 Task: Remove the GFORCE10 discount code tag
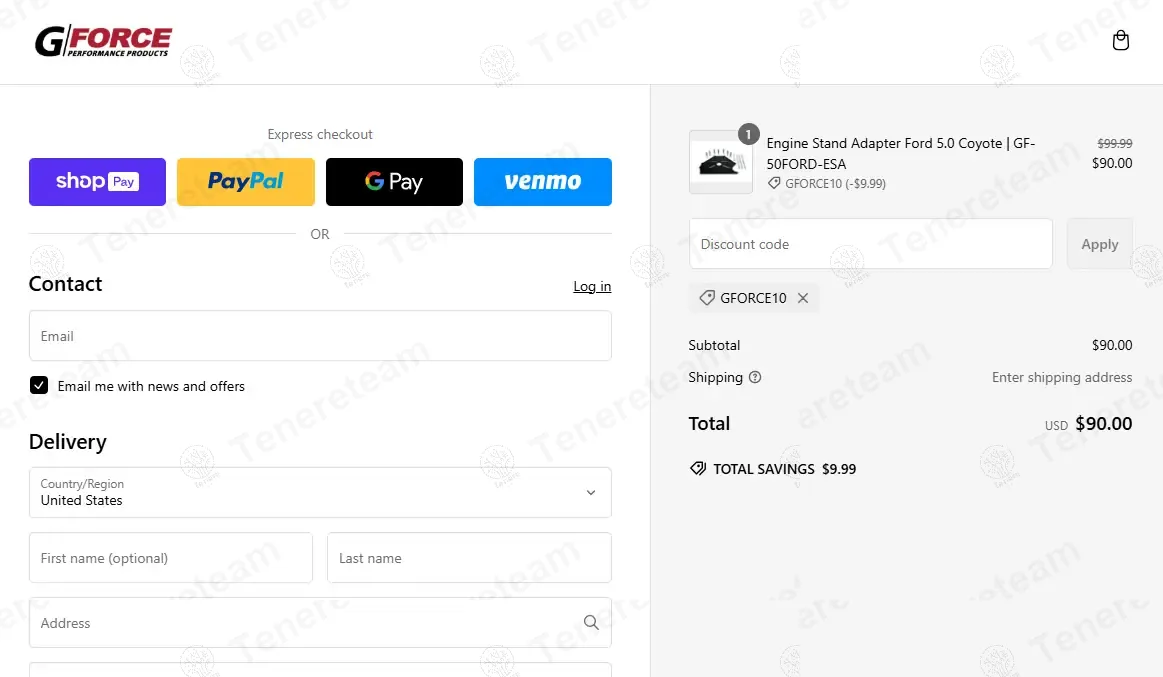803,298
